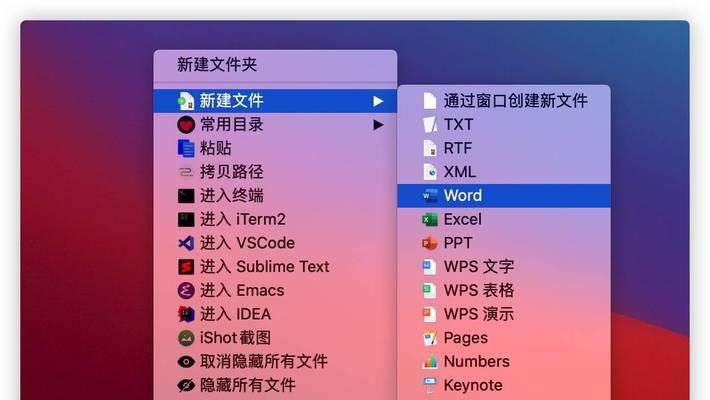Choose 进入 IDEA menu entry
The height and width of the screenshot is (400, 710).
(275, 314)
